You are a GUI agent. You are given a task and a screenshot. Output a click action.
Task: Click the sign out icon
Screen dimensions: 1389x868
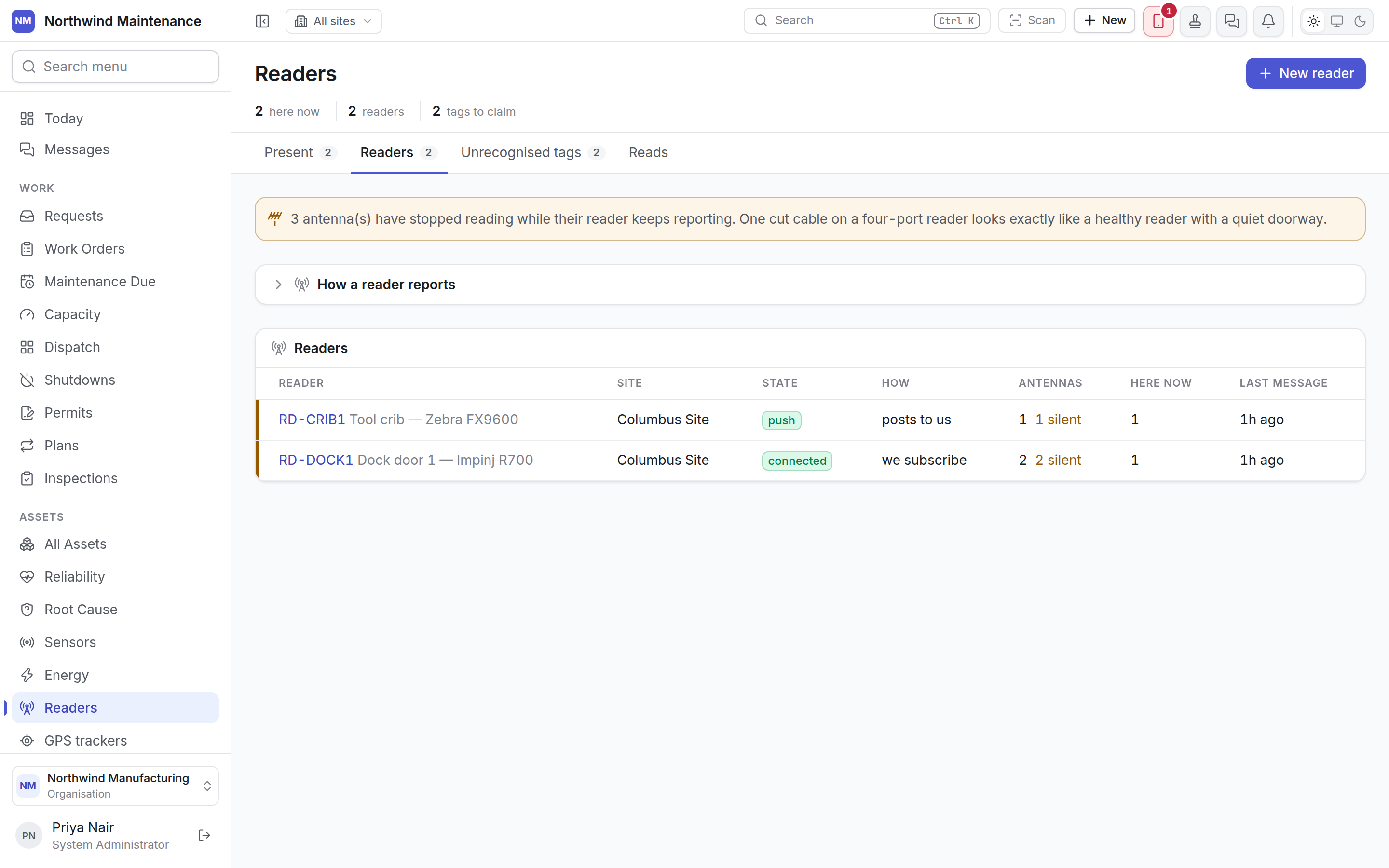click(204, 835)
